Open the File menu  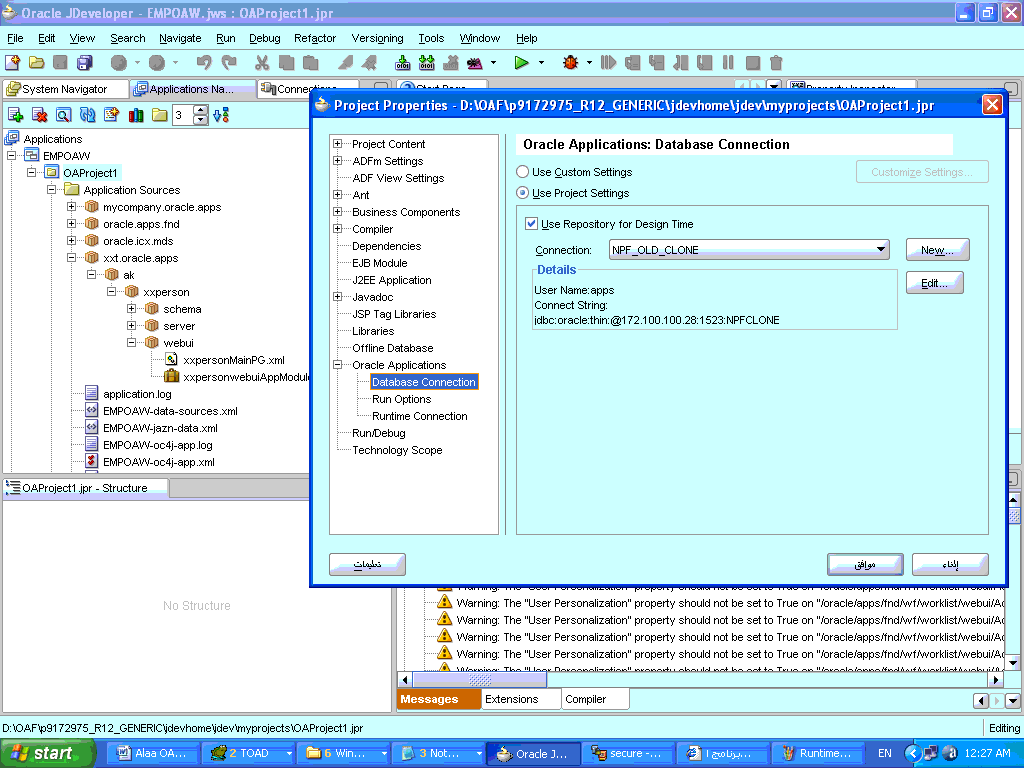tap(15, 38)
